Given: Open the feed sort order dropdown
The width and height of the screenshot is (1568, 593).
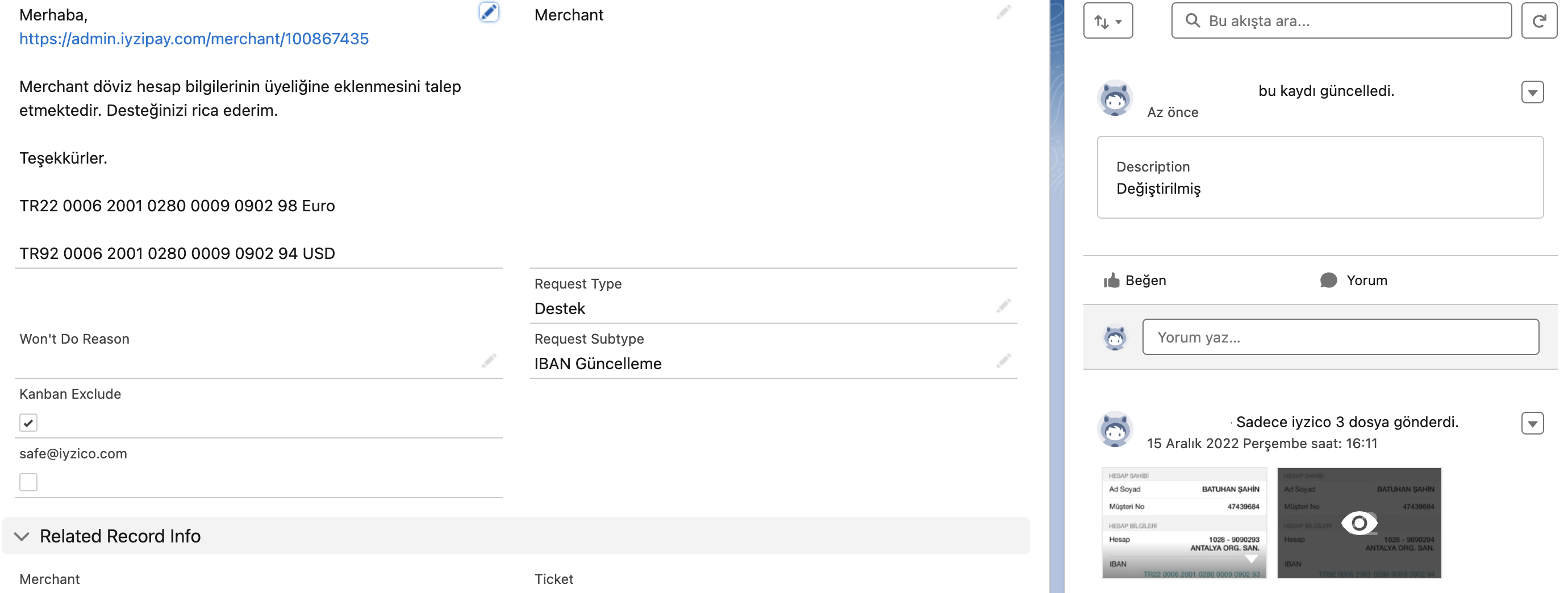Looking at the screenshot, I should coord(1107,22).
